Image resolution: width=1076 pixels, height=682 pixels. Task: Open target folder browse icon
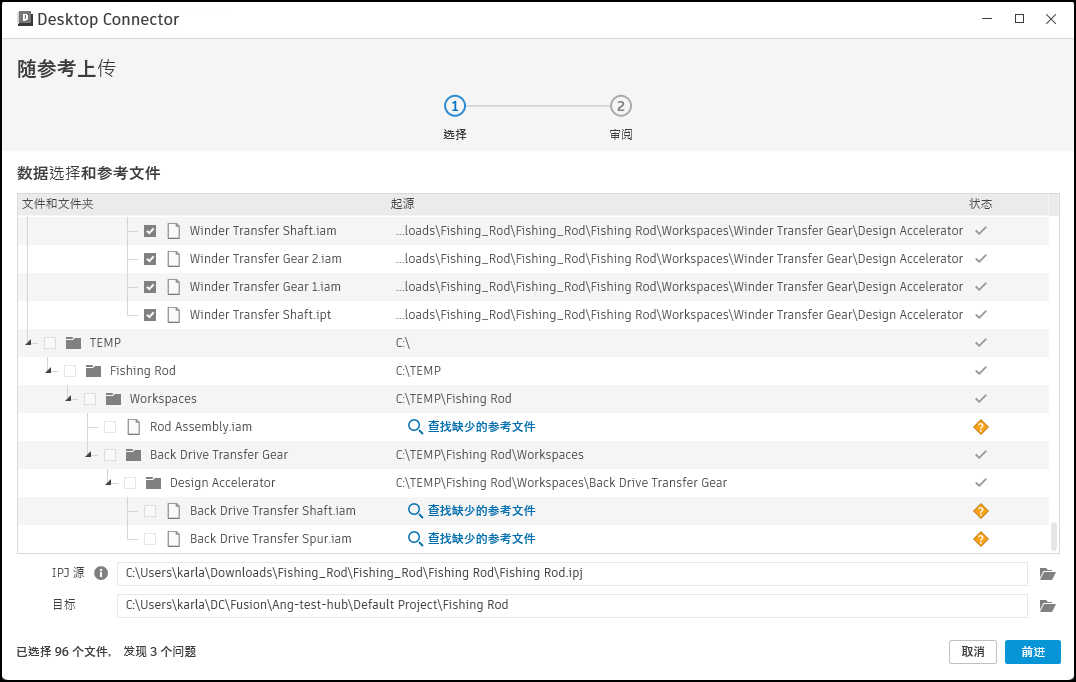tap(1047, 606)
